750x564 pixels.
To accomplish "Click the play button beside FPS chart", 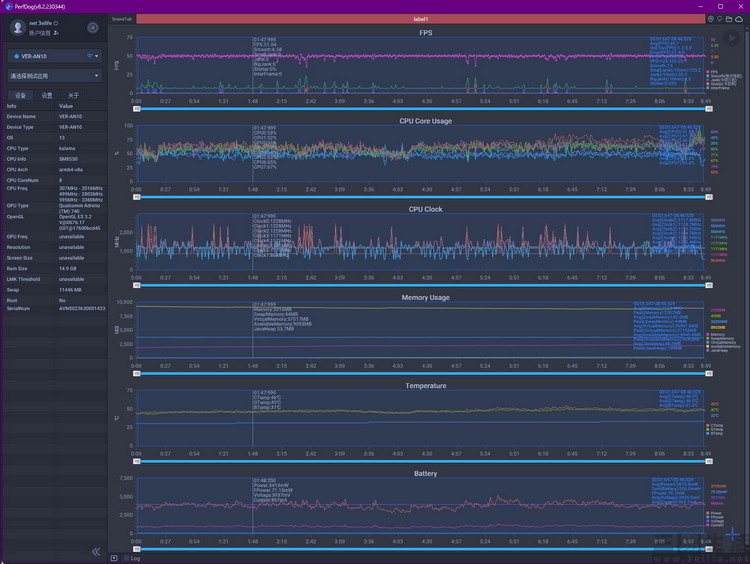I will click(x=731, y=37).
